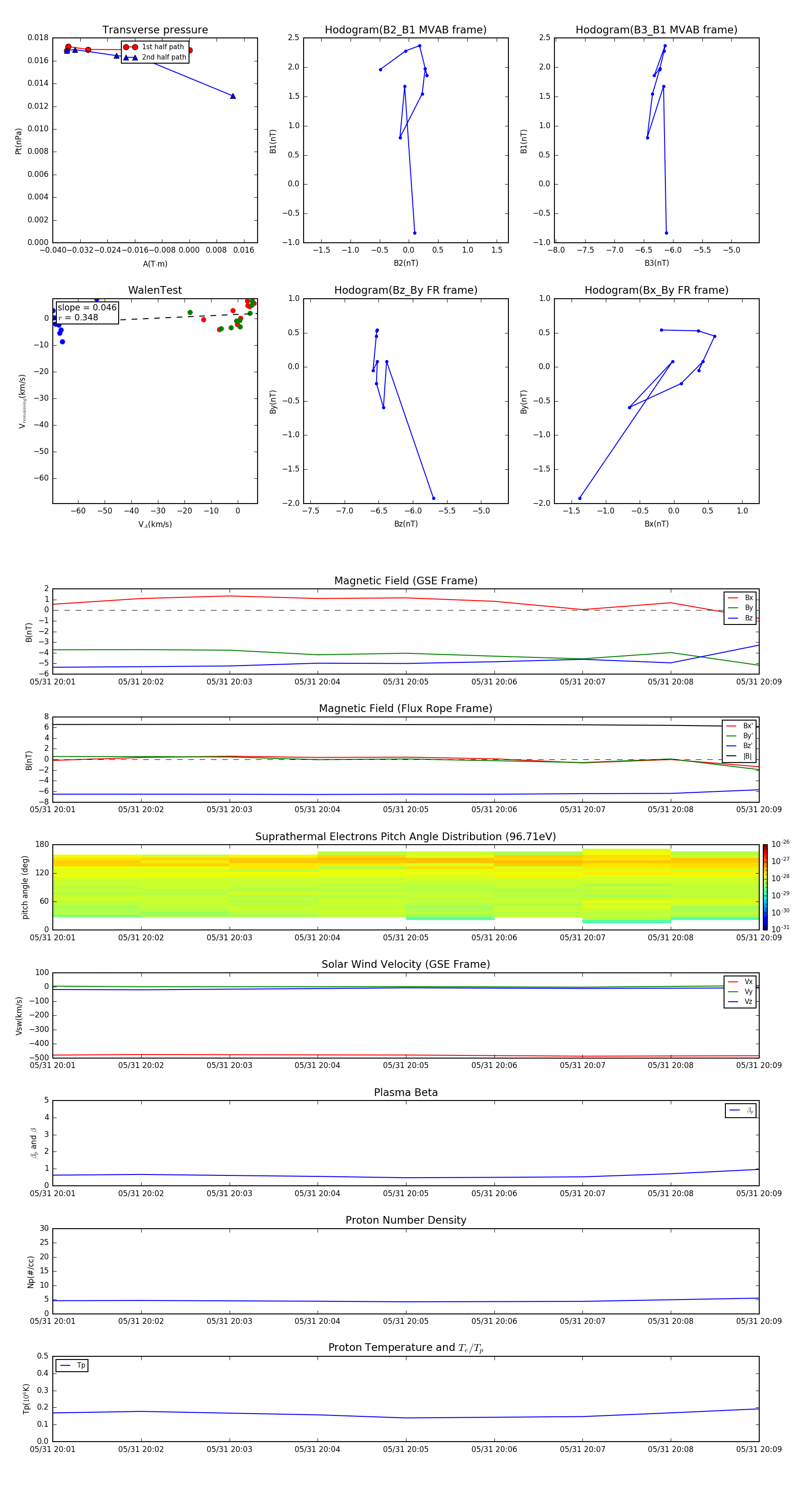Click the Vx legend entry

740,981
